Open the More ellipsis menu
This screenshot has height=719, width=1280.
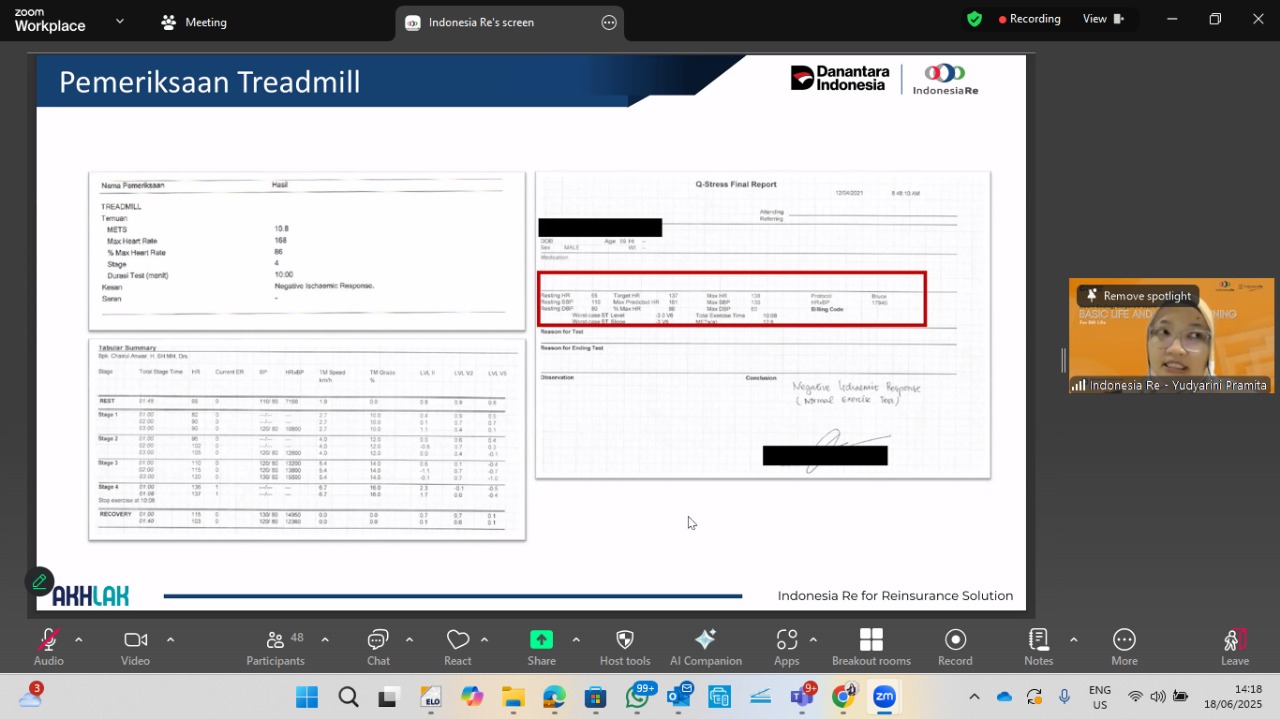(1124, 640)
